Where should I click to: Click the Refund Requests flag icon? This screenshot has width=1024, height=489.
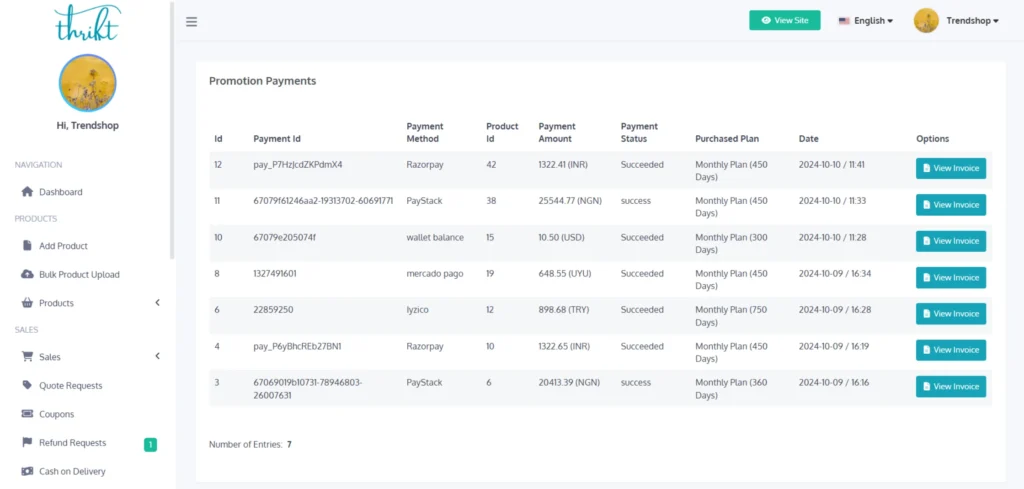coord(27,442)
